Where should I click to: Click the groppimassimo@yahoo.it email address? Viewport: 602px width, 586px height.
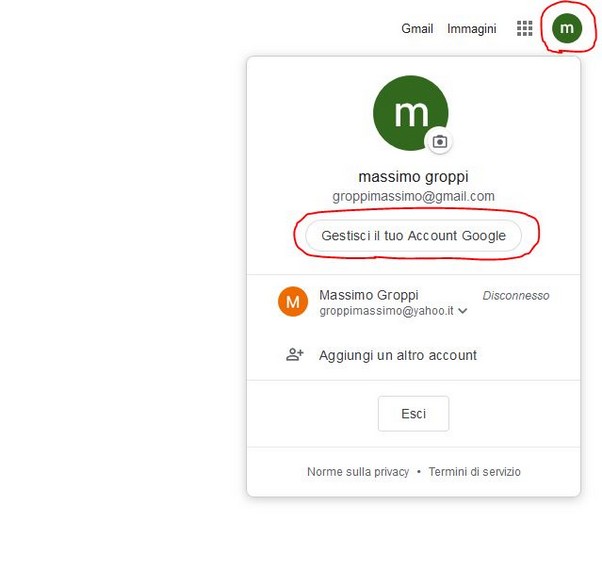386,311
